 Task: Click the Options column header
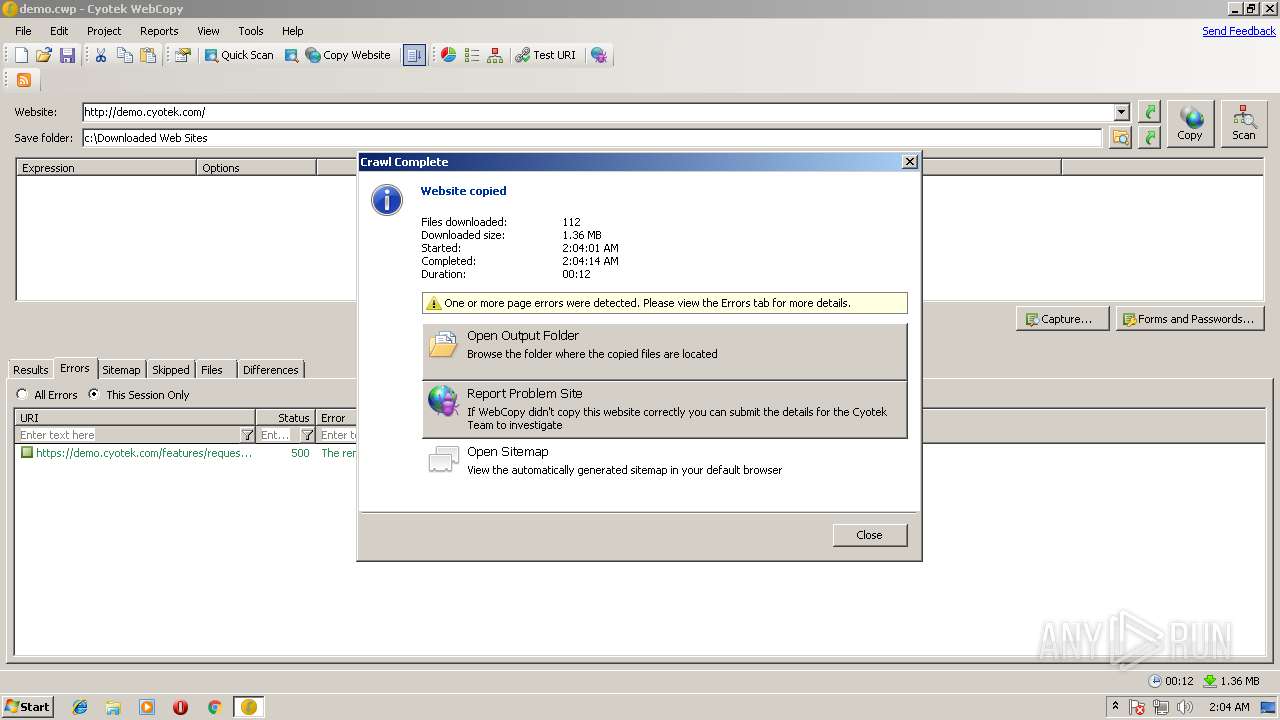(x=256, y=168)
